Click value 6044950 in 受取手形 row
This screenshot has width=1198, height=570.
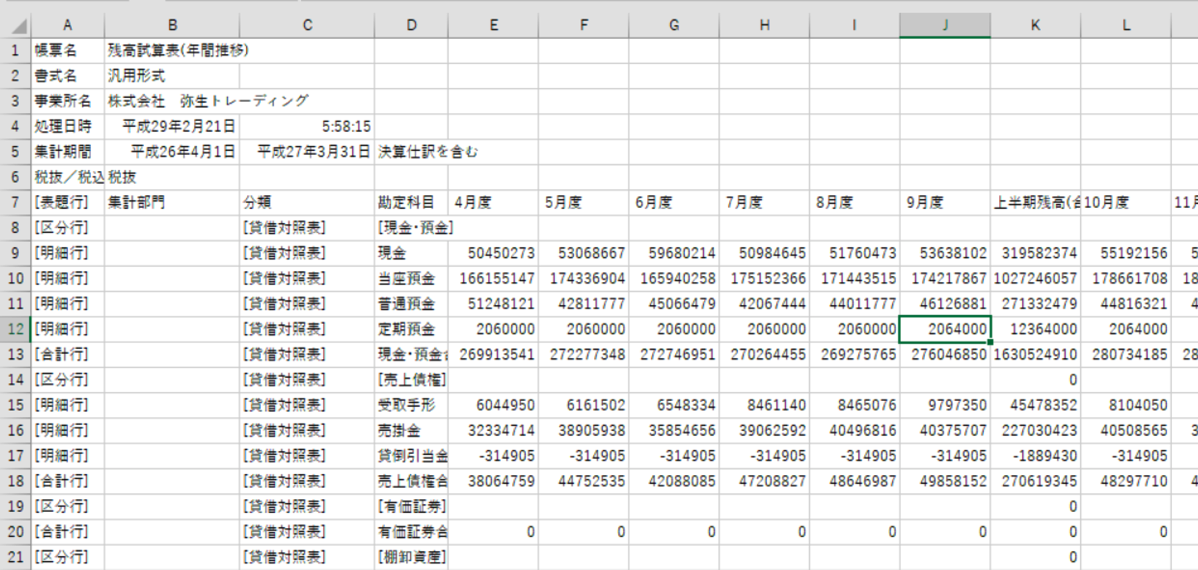[x=494, y=406]
